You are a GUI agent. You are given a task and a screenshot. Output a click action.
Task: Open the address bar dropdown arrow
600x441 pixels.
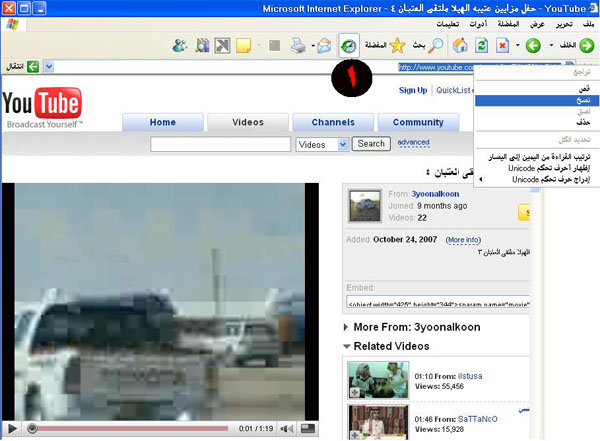click(x=49, y=67)
